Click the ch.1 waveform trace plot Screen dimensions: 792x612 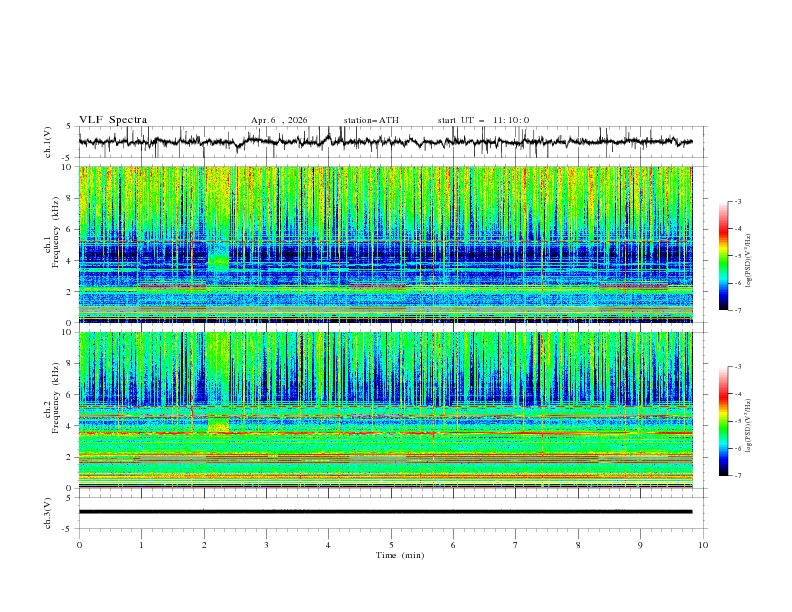coord(385,142)
